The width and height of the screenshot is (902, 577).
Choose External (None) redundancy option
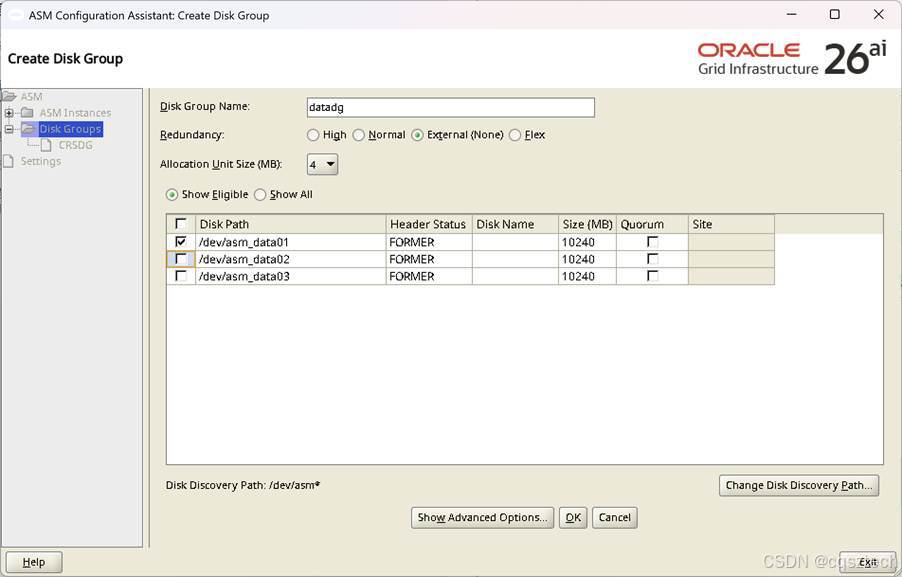[418, 135]
